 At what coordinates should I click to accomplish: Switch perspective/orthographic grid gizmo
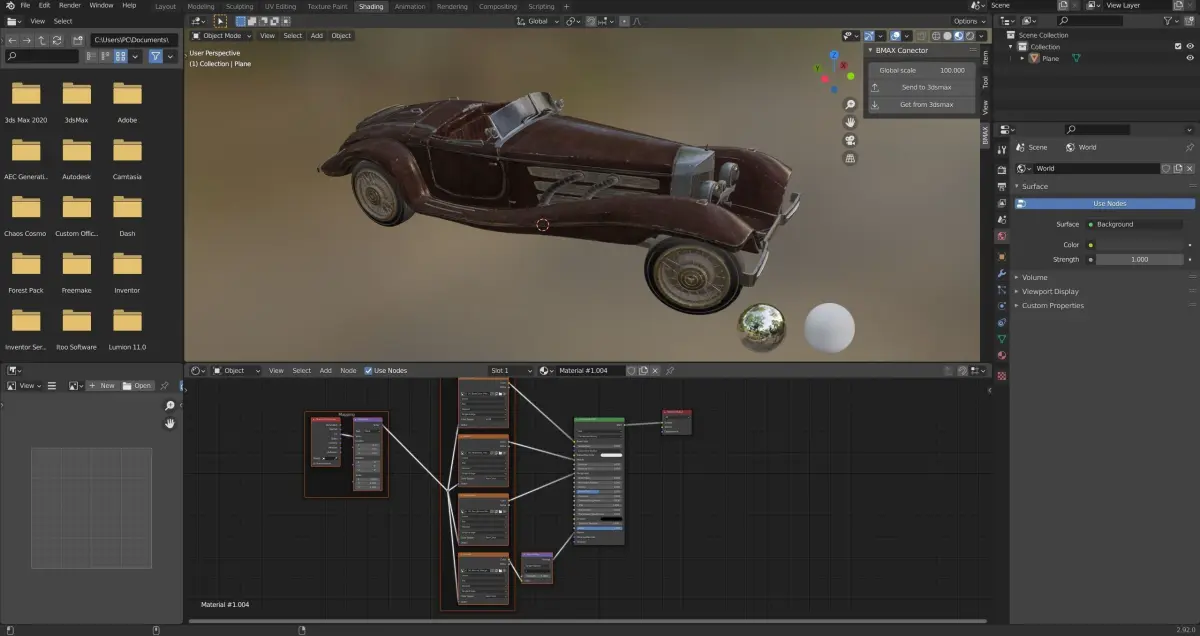coord(850,158)
